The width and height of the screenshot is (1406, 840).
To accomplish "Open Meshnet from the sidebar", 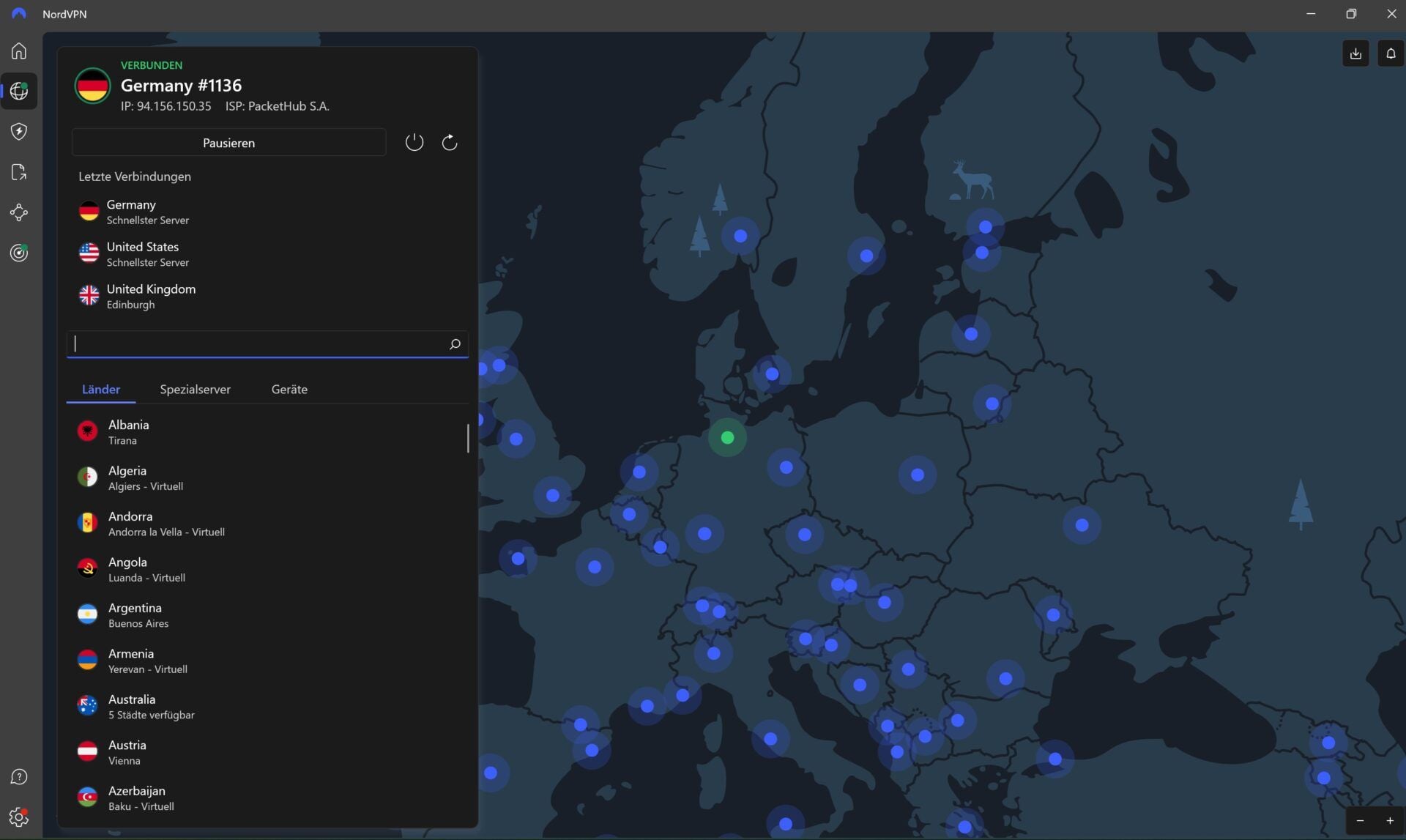I will click(18, 212).
